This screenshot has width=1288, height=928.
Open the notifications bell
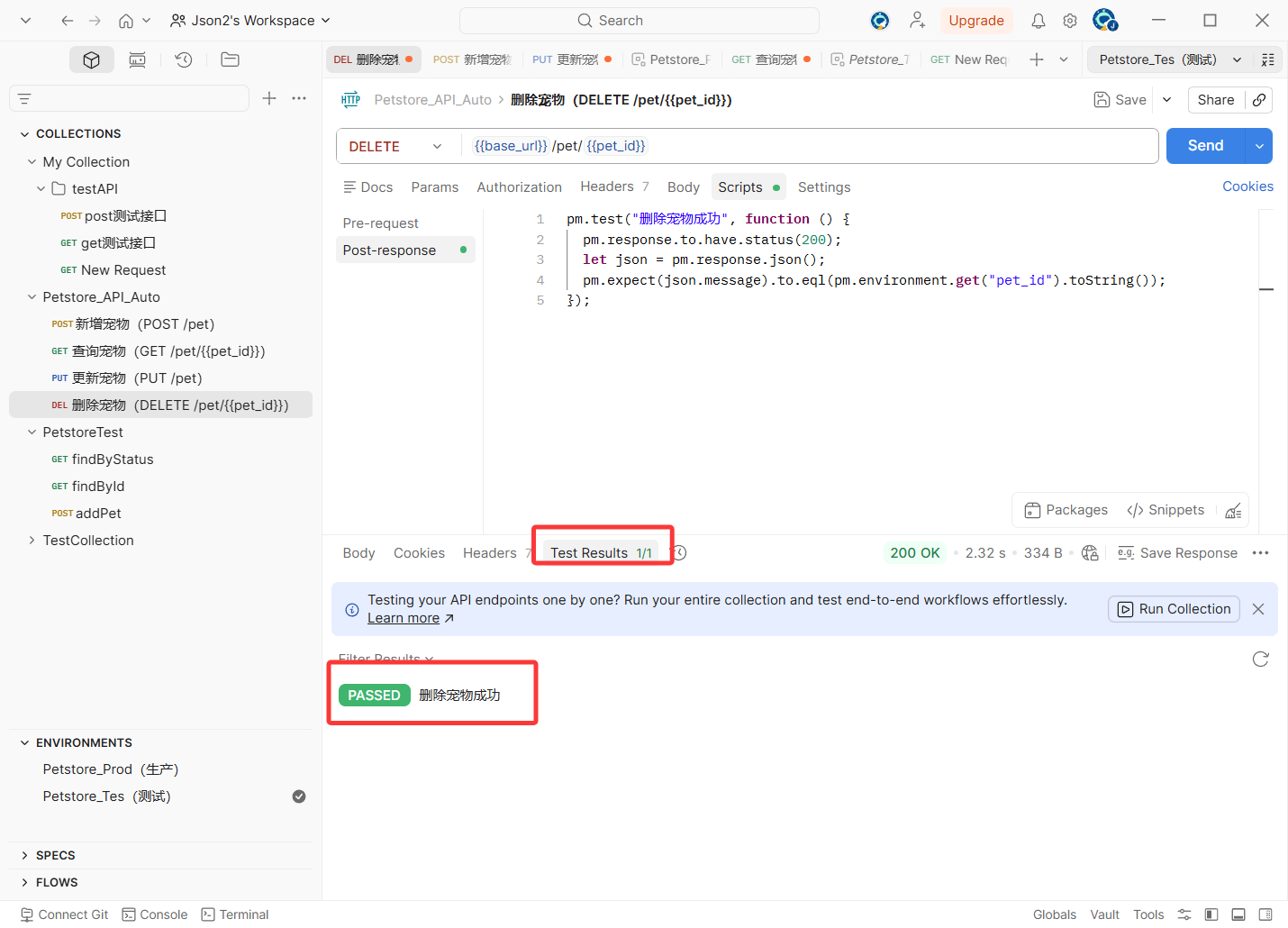pos(1039,20)
